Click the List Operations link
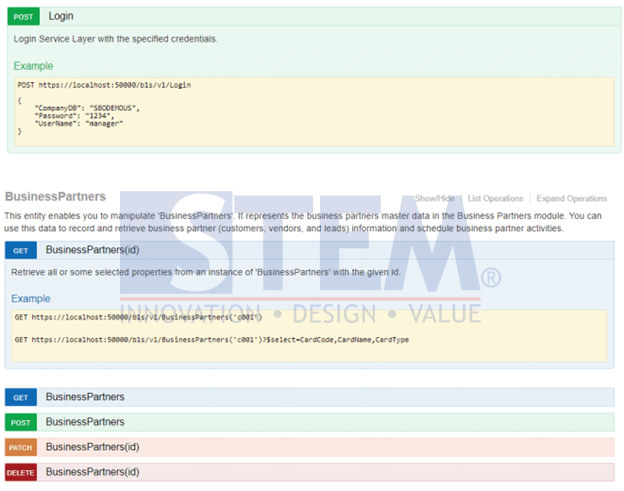The image size is (624, 491). tap(495, 198)
